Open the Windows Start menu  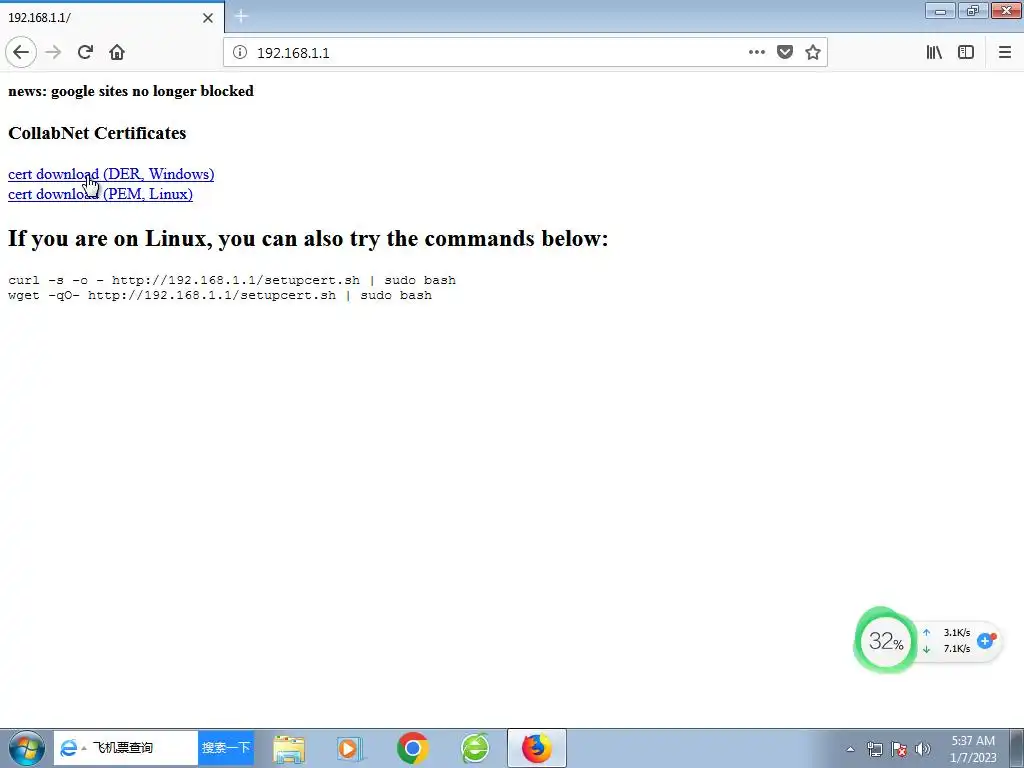pos(27,748)
